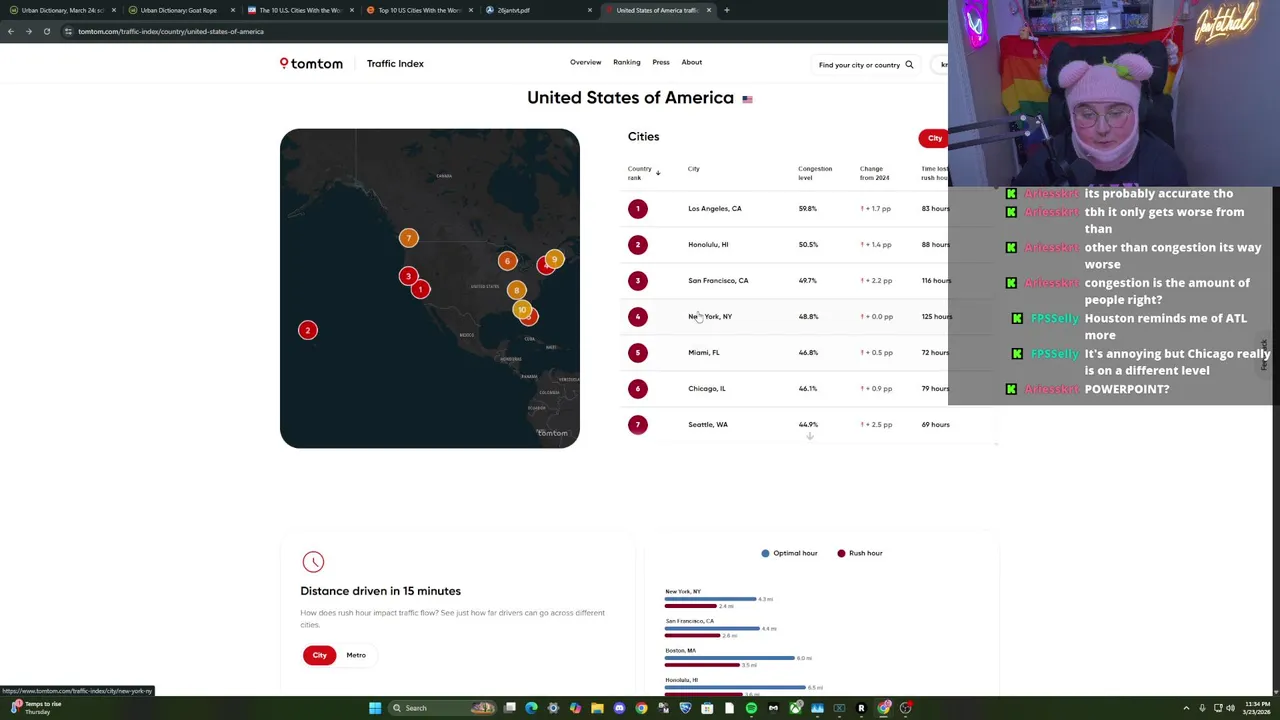
Task: Click map marker number 9 on east coast
Action: pos(554,259)
